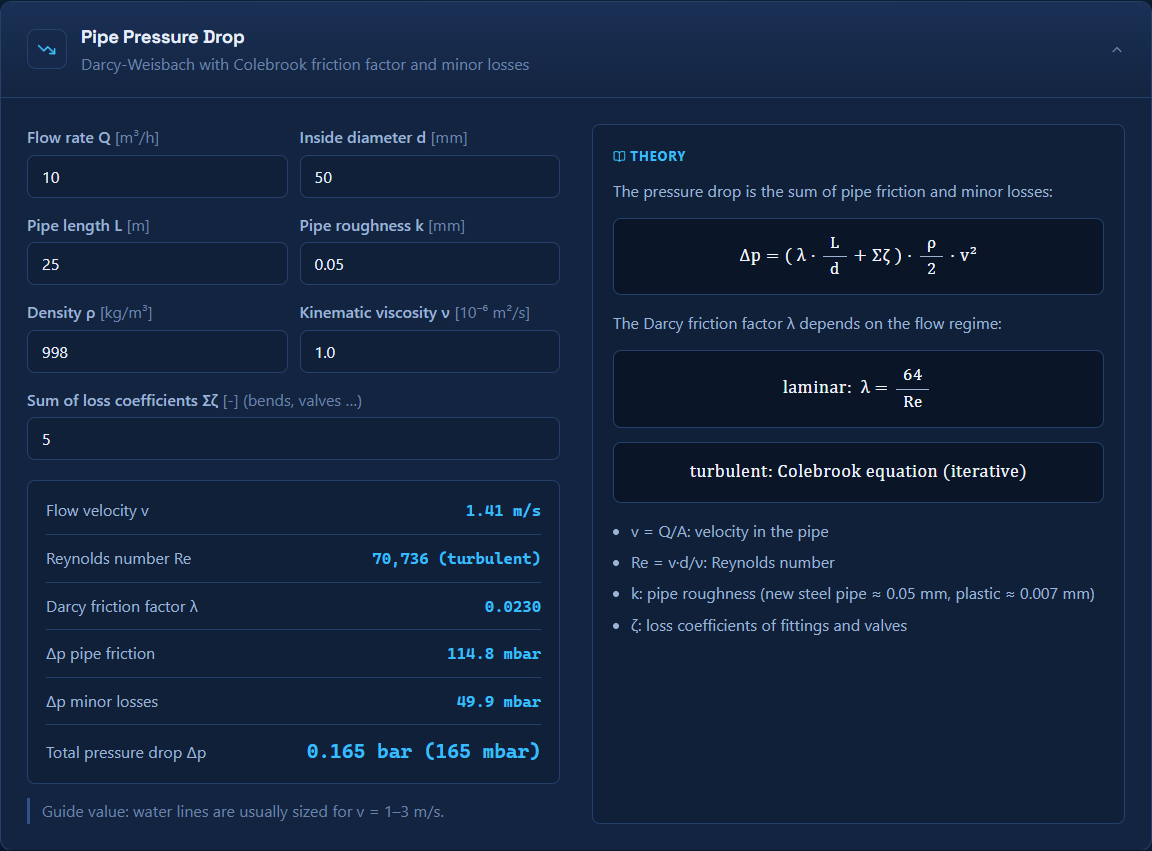The width and height of the screenshot is (1152, 851).
Task: Click the Inside diameter d label
Action: pyautogui.click(x=384, y=137)
